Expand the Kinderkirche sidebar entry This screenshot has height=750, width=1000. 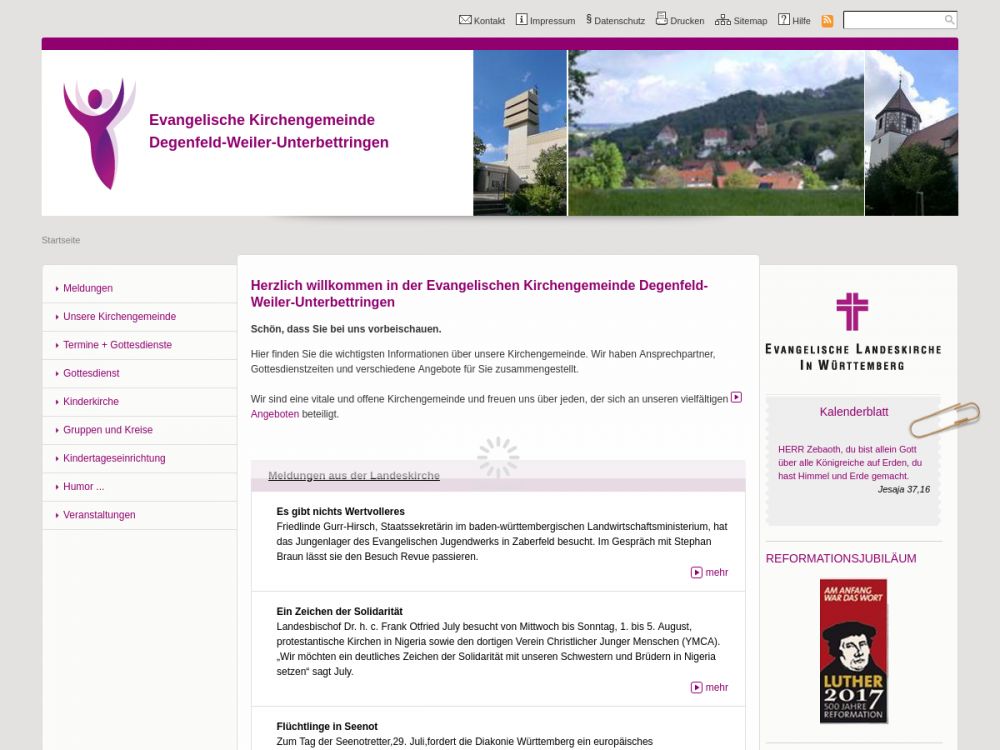[91, 402]
